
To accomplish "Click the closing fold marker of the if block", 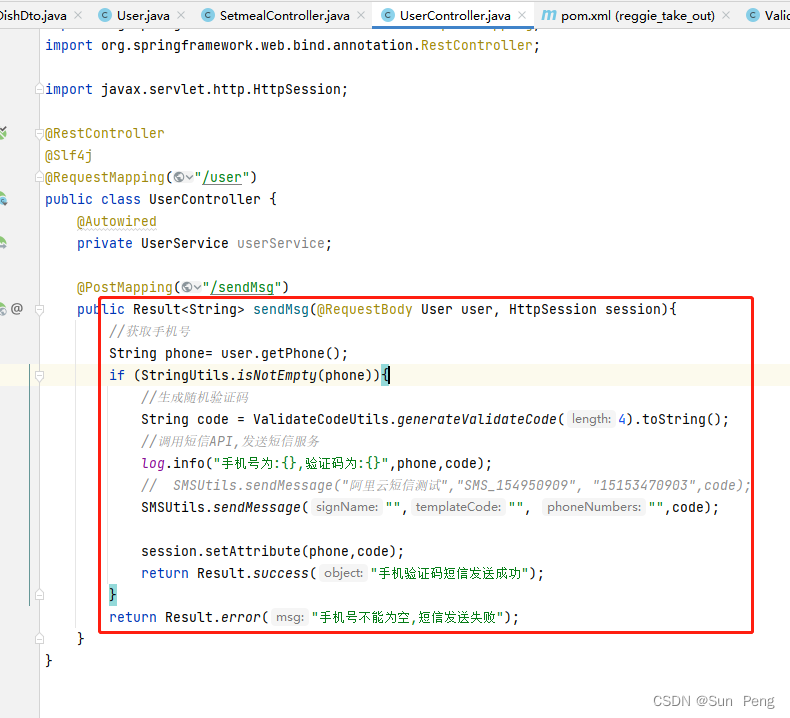I will [x=39, y=595].
